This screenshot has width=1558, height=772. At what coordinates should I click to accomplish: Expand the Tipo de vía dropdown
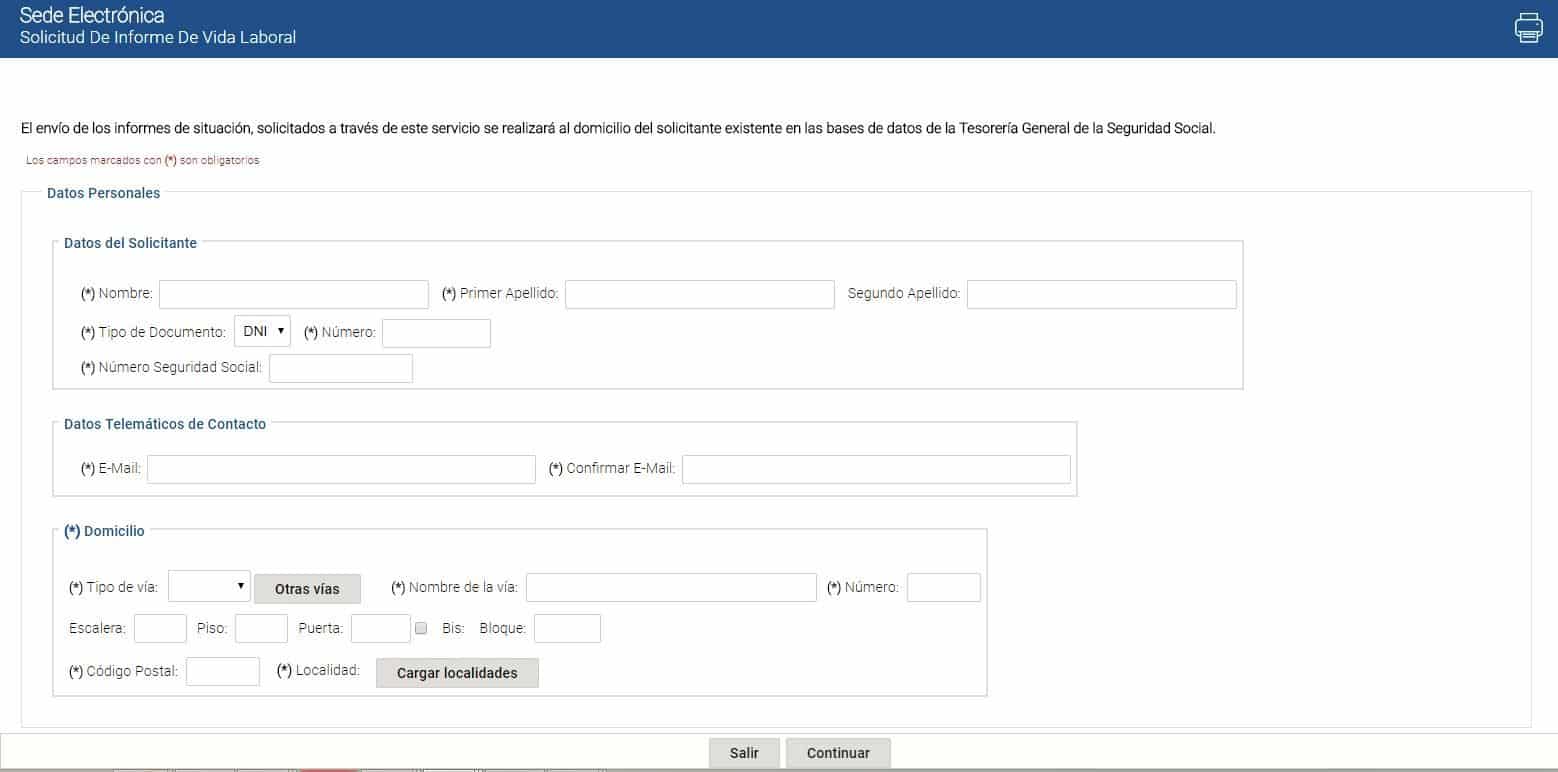click(x=209, y=587)
